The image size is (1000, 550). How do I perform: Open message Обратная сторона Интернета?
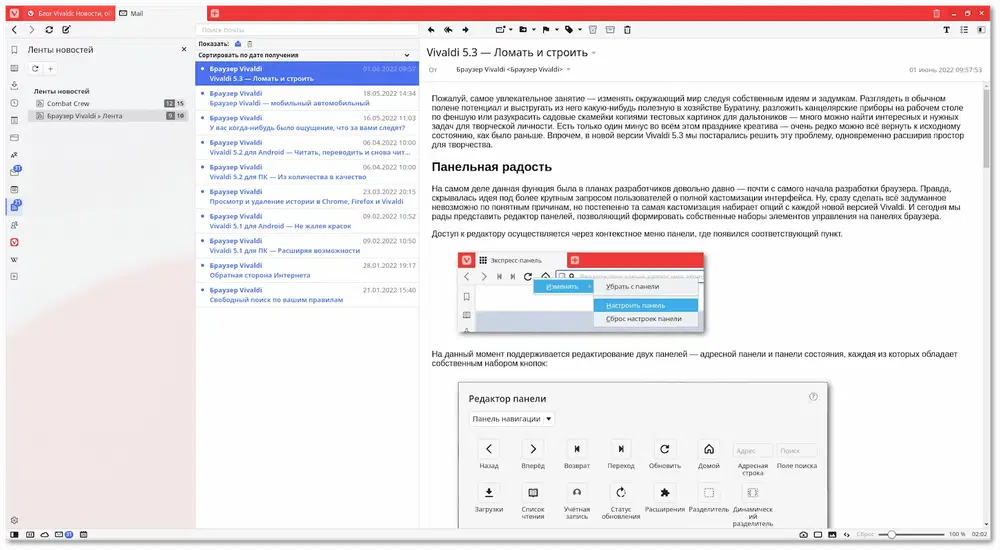click(307, 271)
